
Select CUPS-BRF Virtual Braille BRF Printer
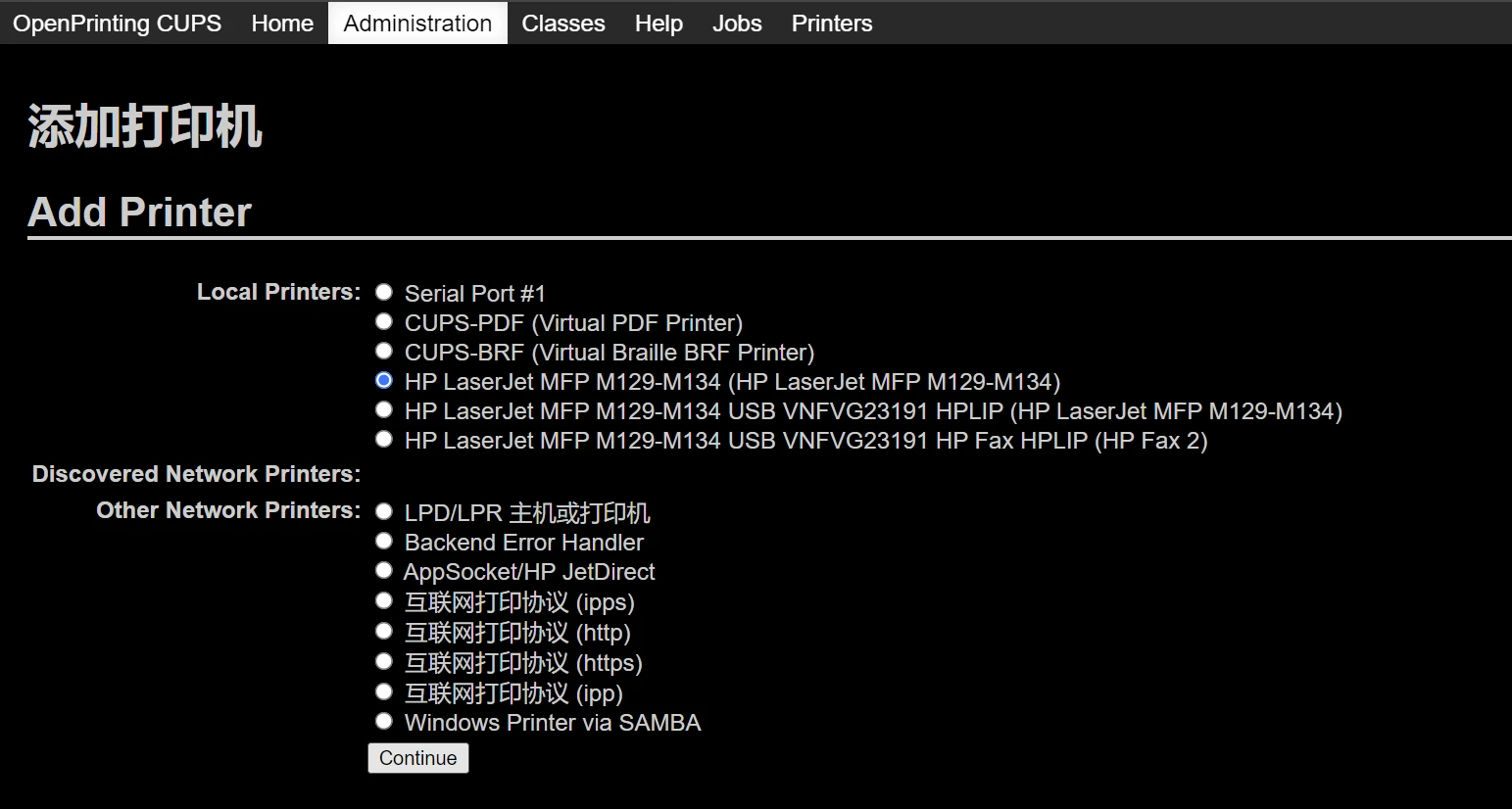pyautogui.click(x=384, y=351)
